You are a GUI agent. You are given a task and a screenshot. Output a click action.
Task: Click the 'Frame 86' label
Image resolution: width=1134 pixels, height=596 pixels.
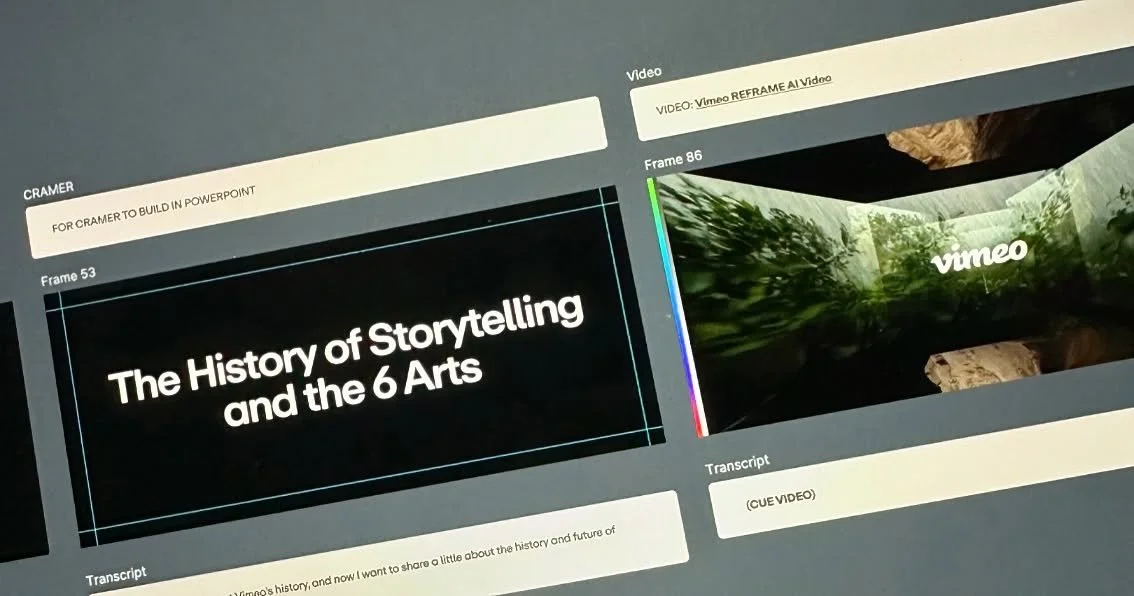[673, 161]
